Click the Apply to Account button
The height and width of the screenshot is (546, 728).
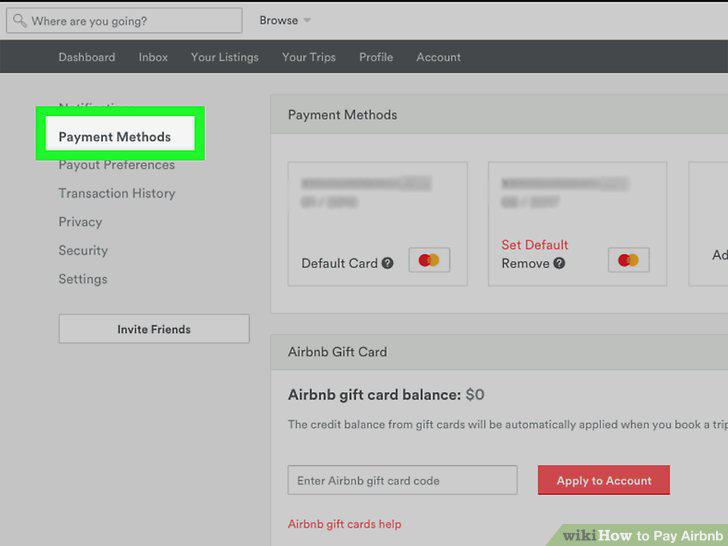click(x=604, y=480)
